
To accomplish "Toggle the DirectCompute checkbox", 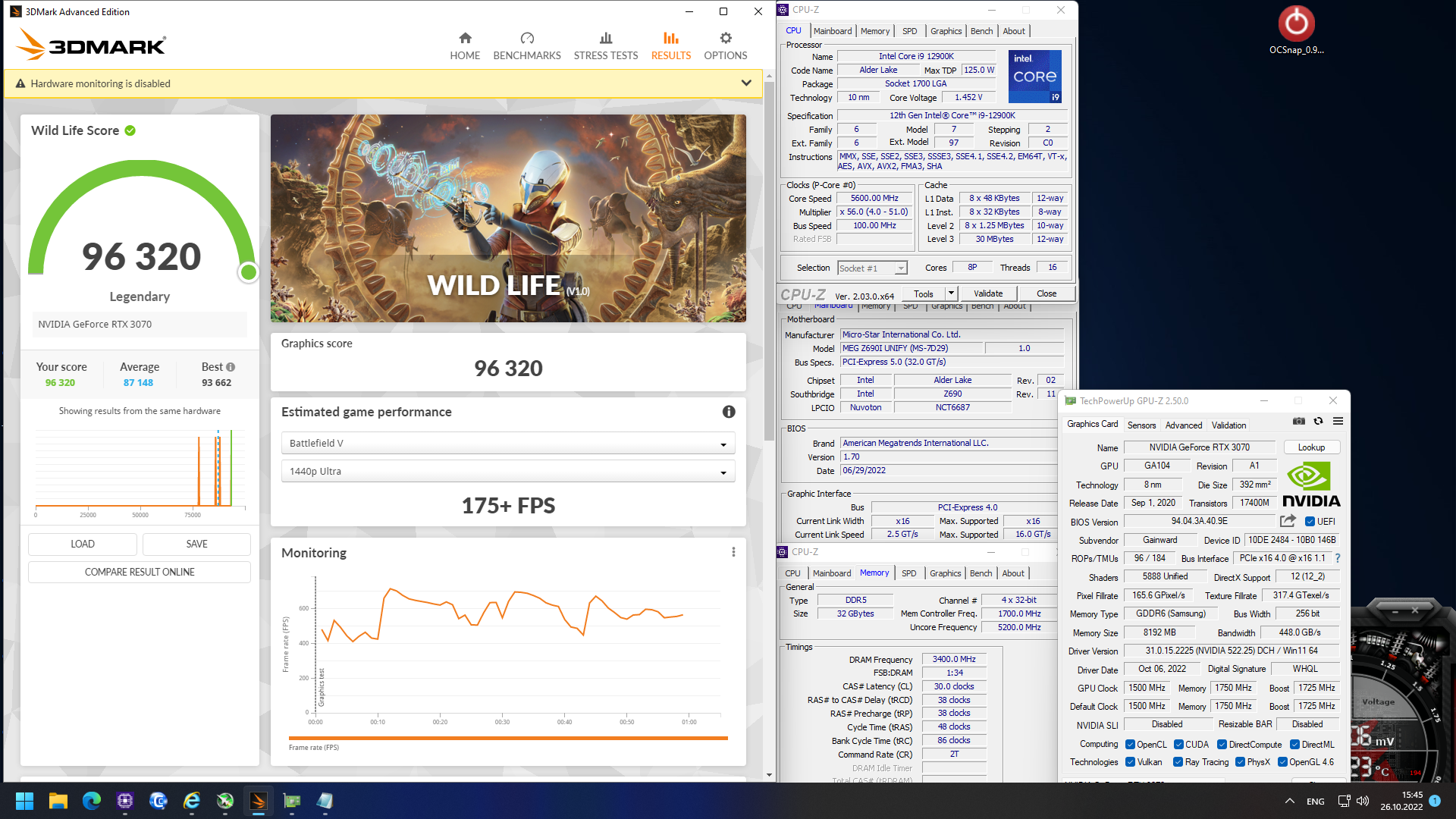I will [1222, 745].
